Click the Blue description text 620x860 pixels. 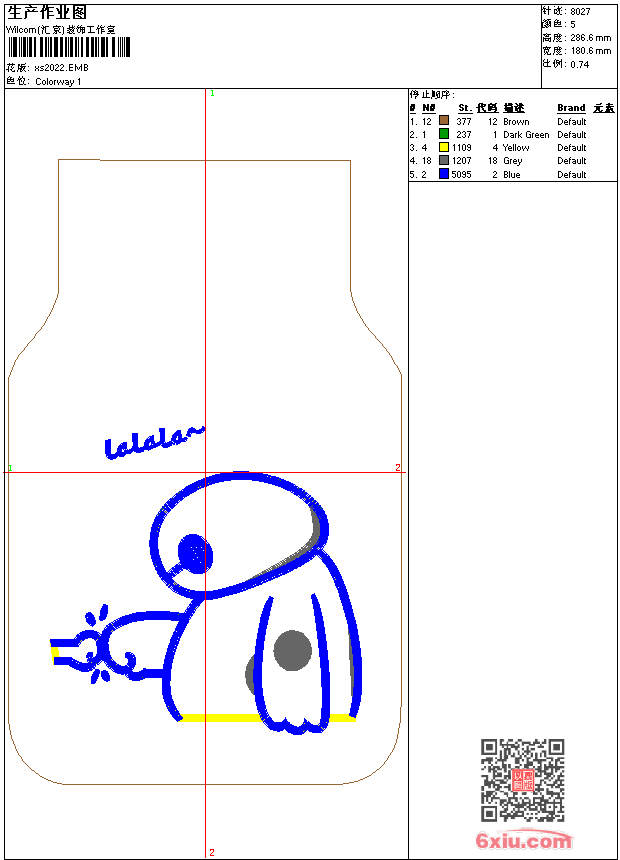[x=511, y=175]
